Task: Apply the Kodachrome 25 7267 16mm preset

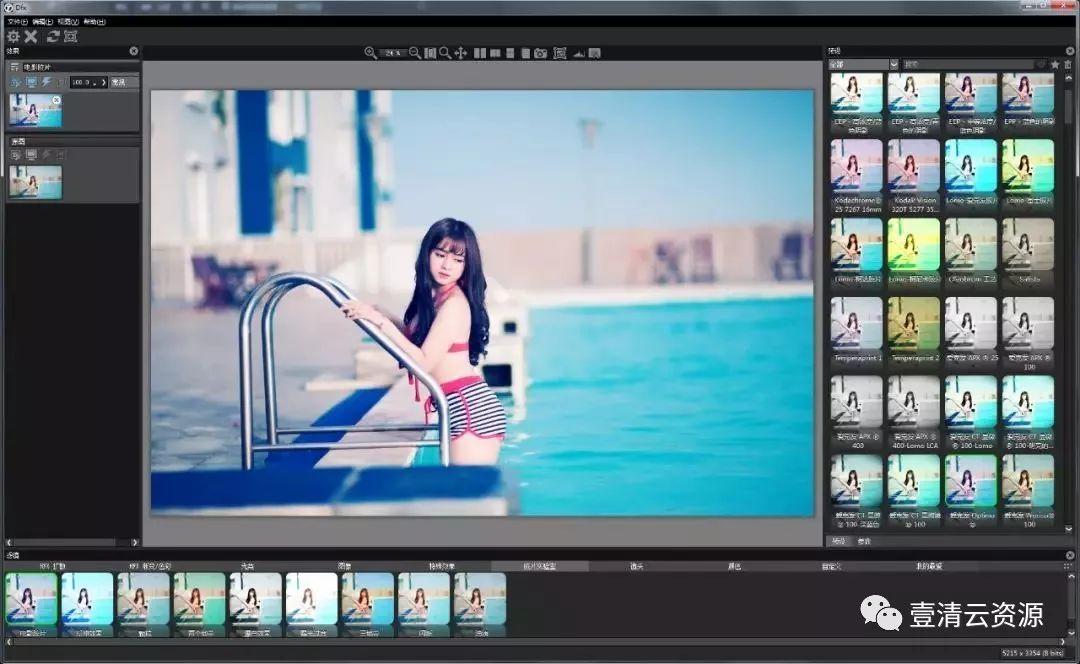Action: pyautogui.click(x=857, y=176)
